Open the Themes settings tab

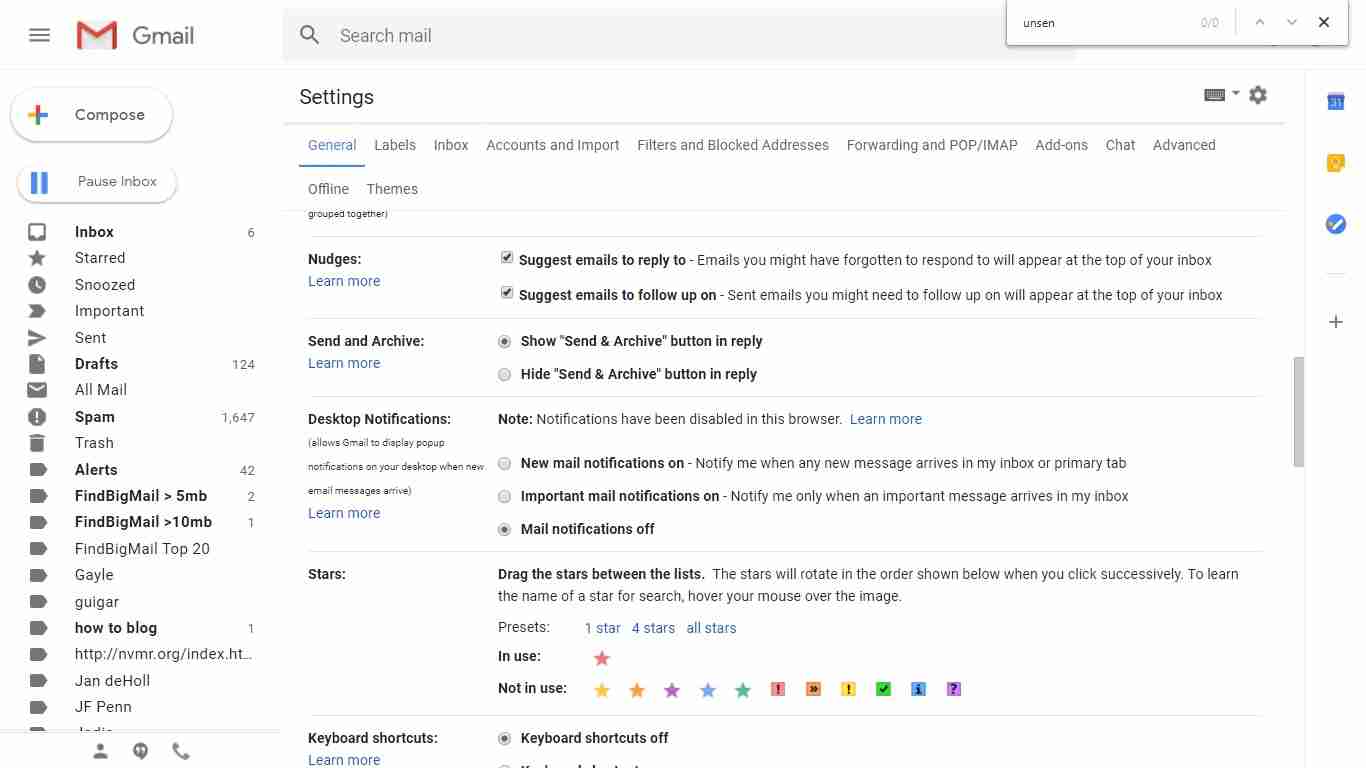click(x=392, y=189)
